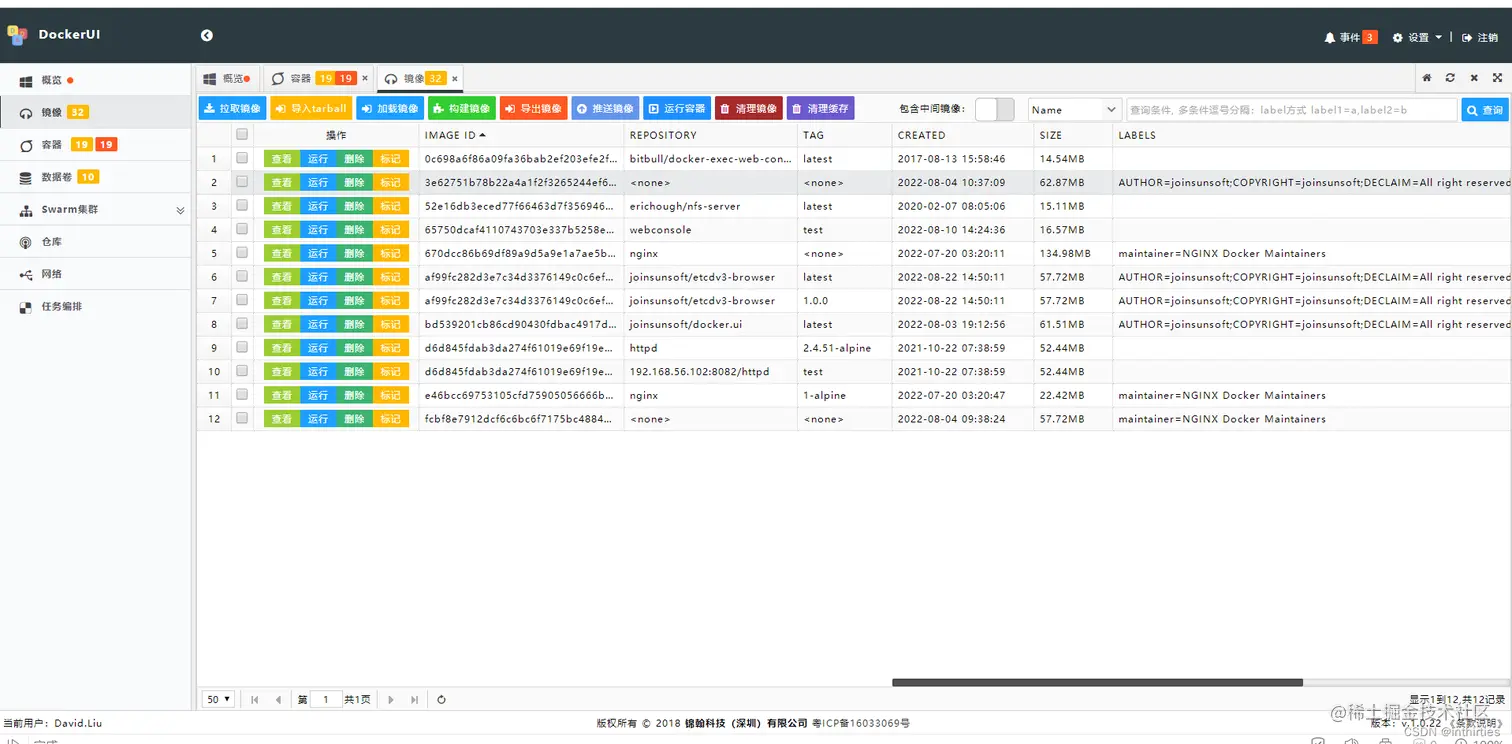Go to last page icon

[414, 700]
